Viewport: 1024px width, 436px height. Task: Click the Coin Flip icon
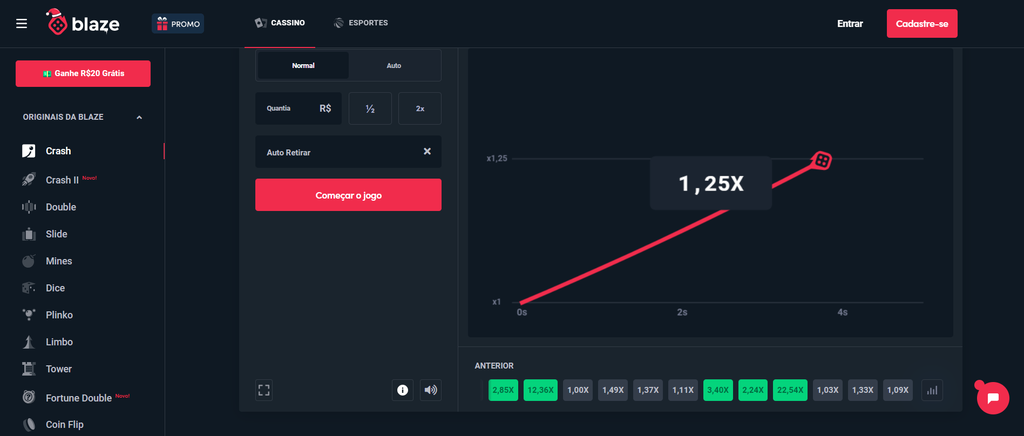[29, 424]
